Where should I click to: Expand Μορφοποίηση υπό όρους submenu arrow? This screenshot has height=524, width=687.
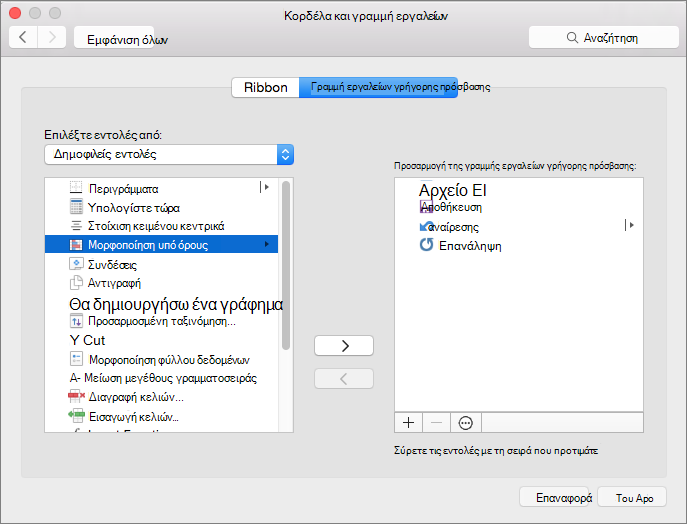(266, 244)
